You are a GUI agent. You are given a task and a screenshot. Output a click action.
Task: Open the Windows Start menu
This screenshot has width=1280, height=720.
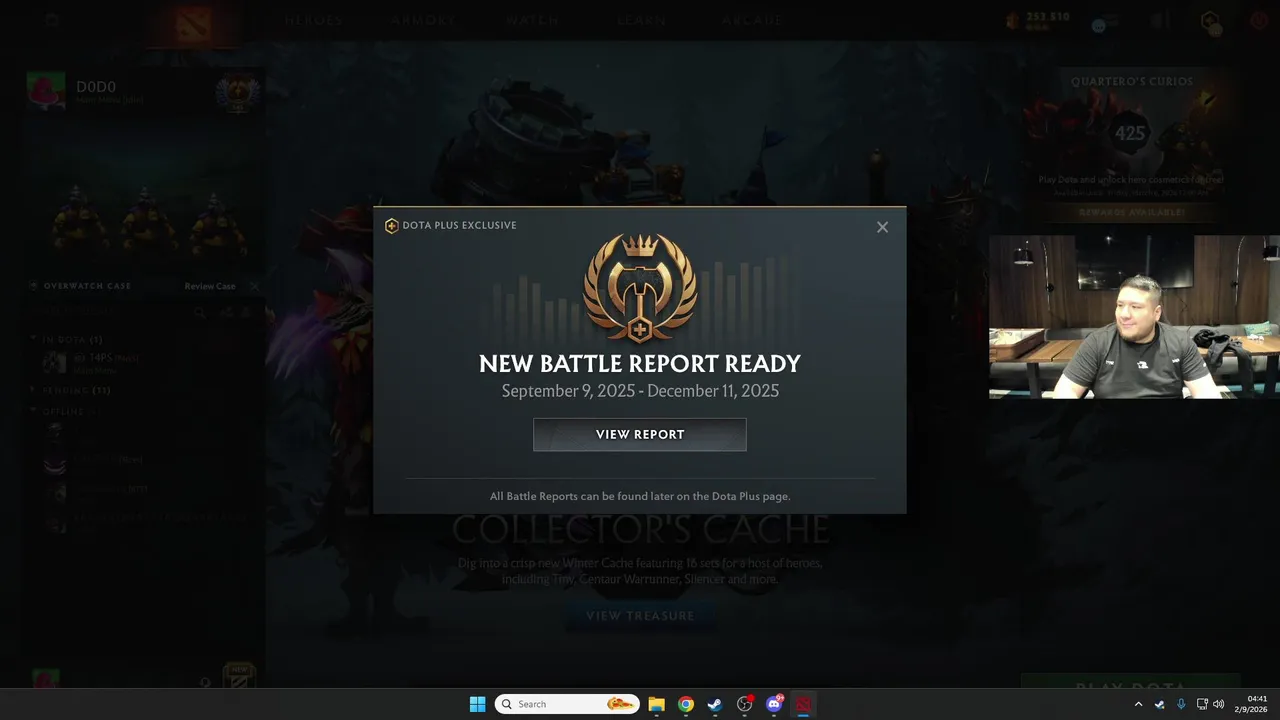pos(477,704)
